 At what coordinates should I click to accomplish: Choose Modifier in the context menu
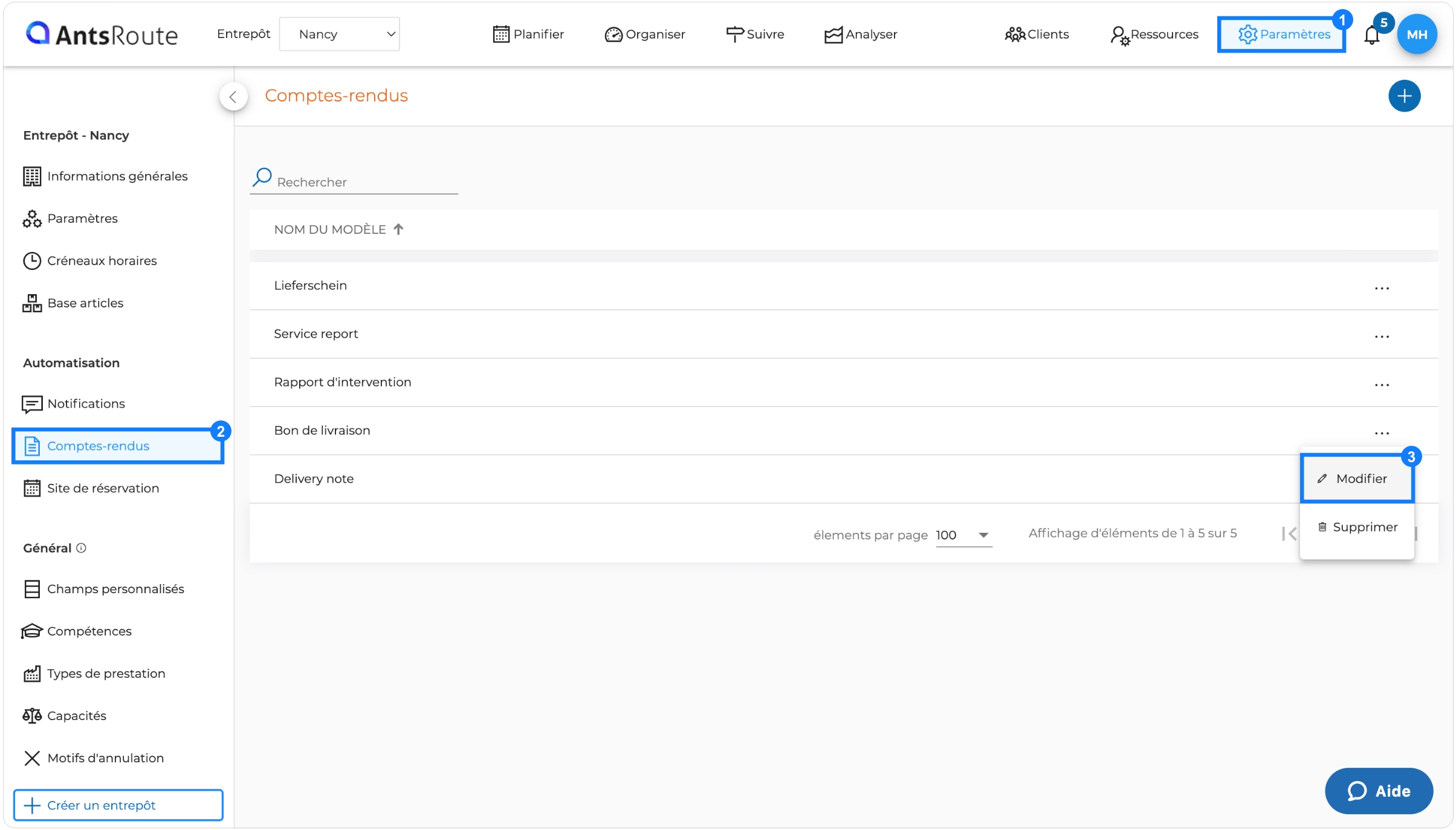[1357, 478]
